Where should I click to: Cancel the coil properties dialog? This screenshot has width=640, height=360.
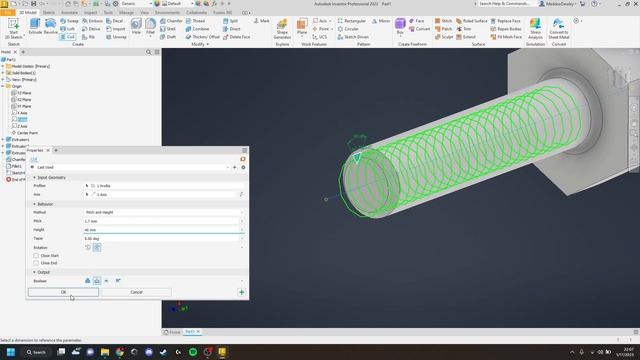coord(136,292)
